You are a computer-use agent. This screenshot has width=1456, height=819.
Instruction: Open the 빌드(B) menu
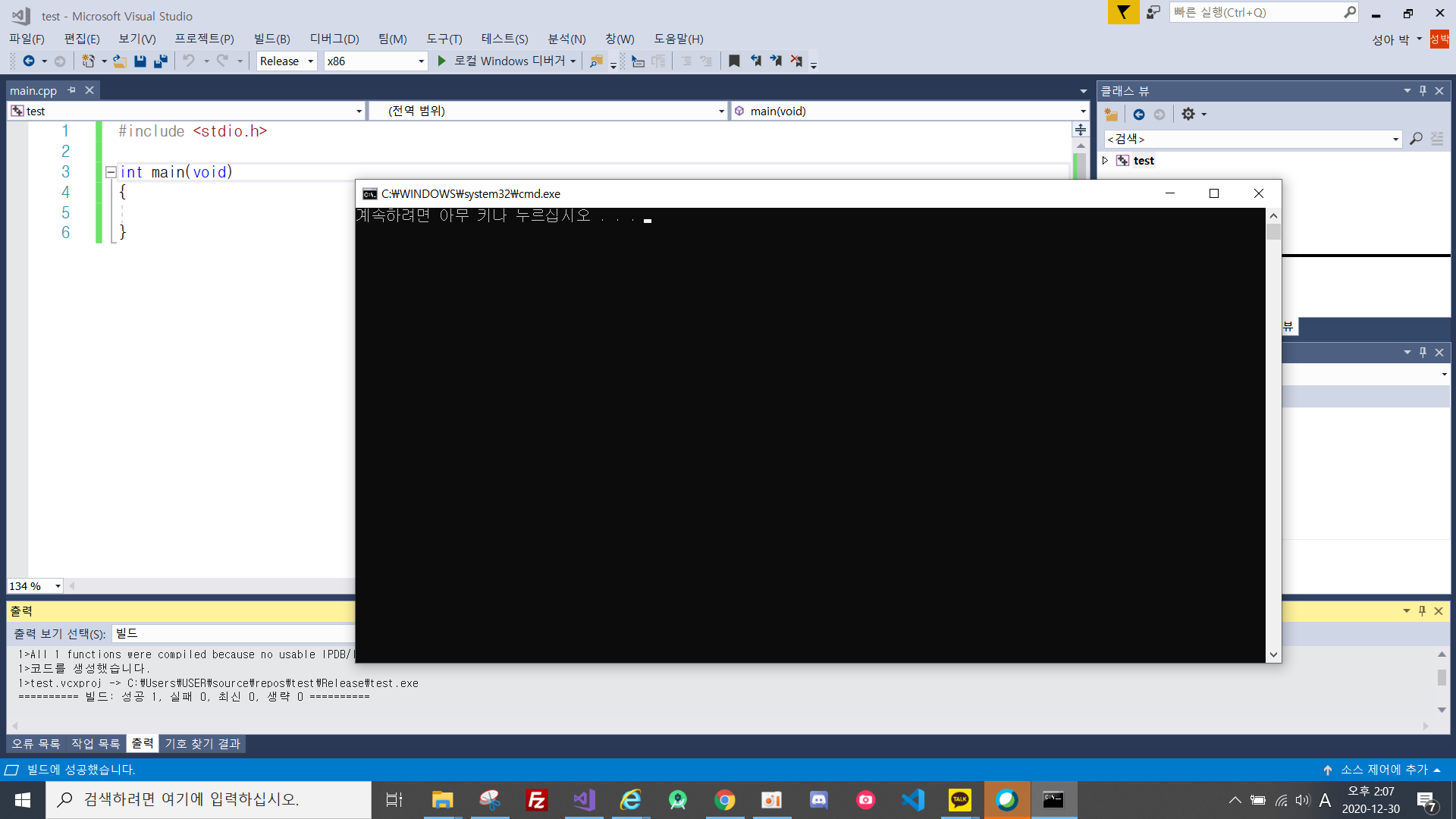(271, 39)
